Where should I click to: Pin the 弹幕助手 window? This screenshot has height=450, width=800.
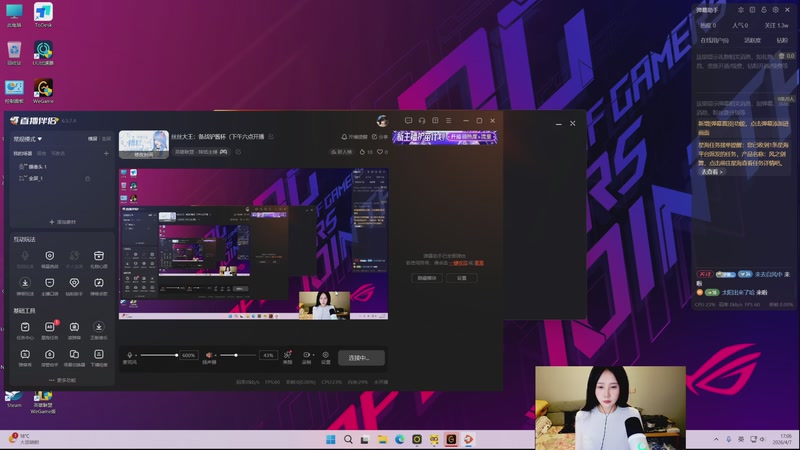tap(740, 10)
